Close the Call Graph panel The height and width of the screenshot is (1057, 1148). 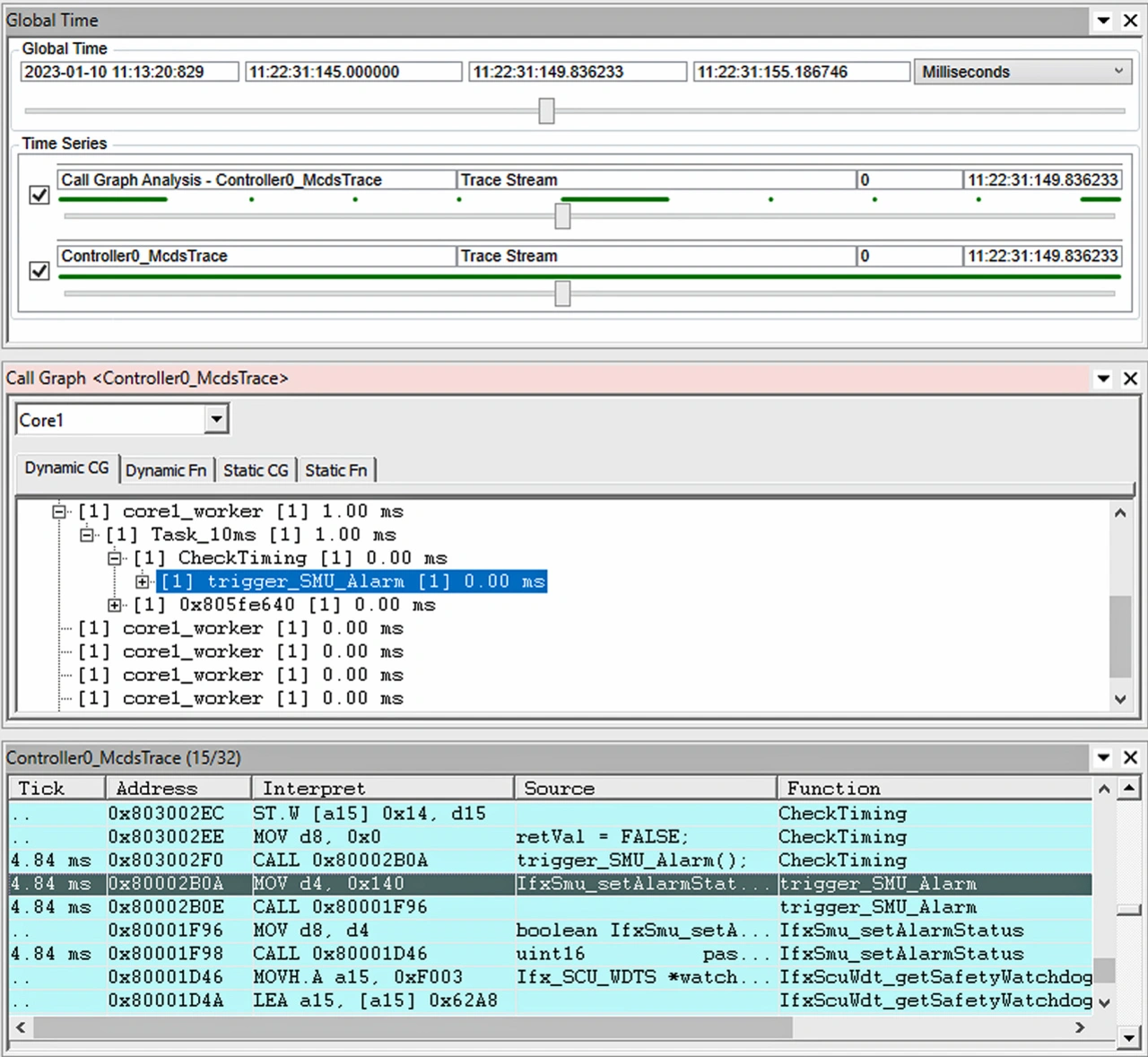1130,379
